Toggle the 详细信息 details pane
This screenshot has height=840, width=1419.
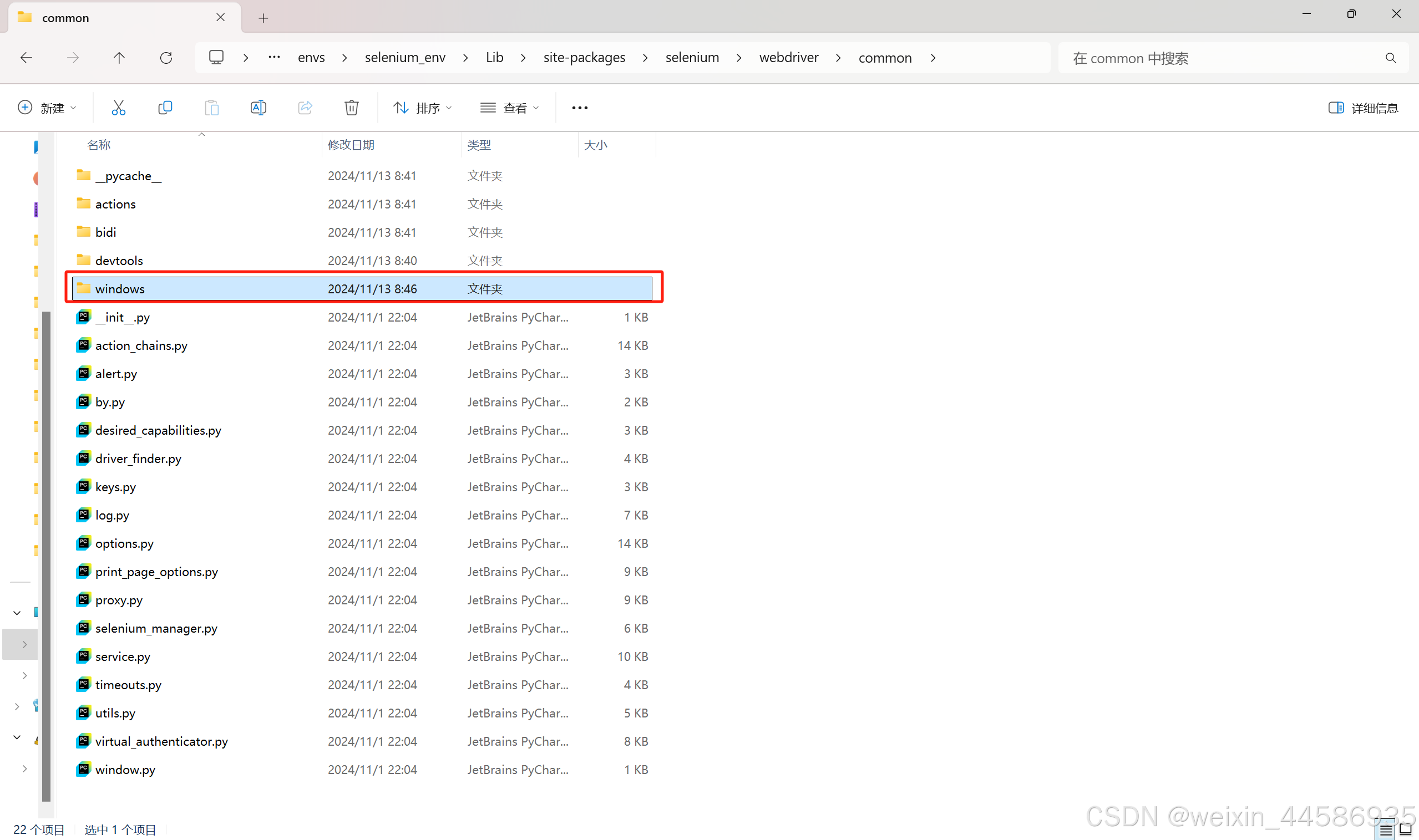pos(1363,108)
